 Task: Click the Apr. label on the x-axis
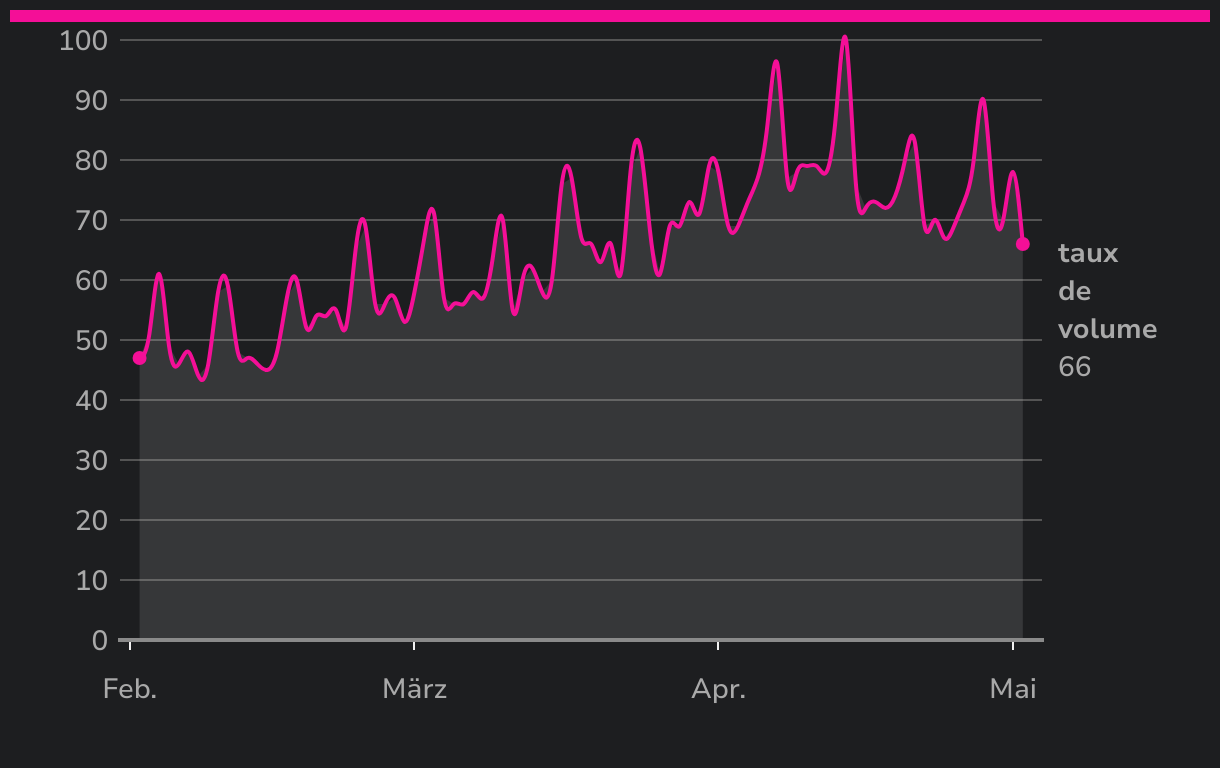click(718, 689)
